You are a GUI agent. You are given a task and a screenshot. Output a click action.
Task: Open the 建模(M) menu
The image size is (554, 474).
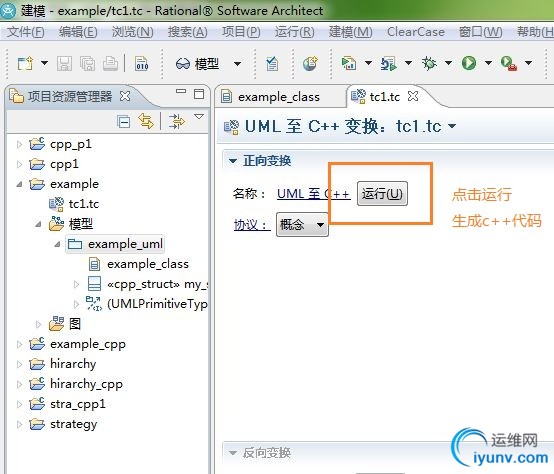(x=350, y=32)
